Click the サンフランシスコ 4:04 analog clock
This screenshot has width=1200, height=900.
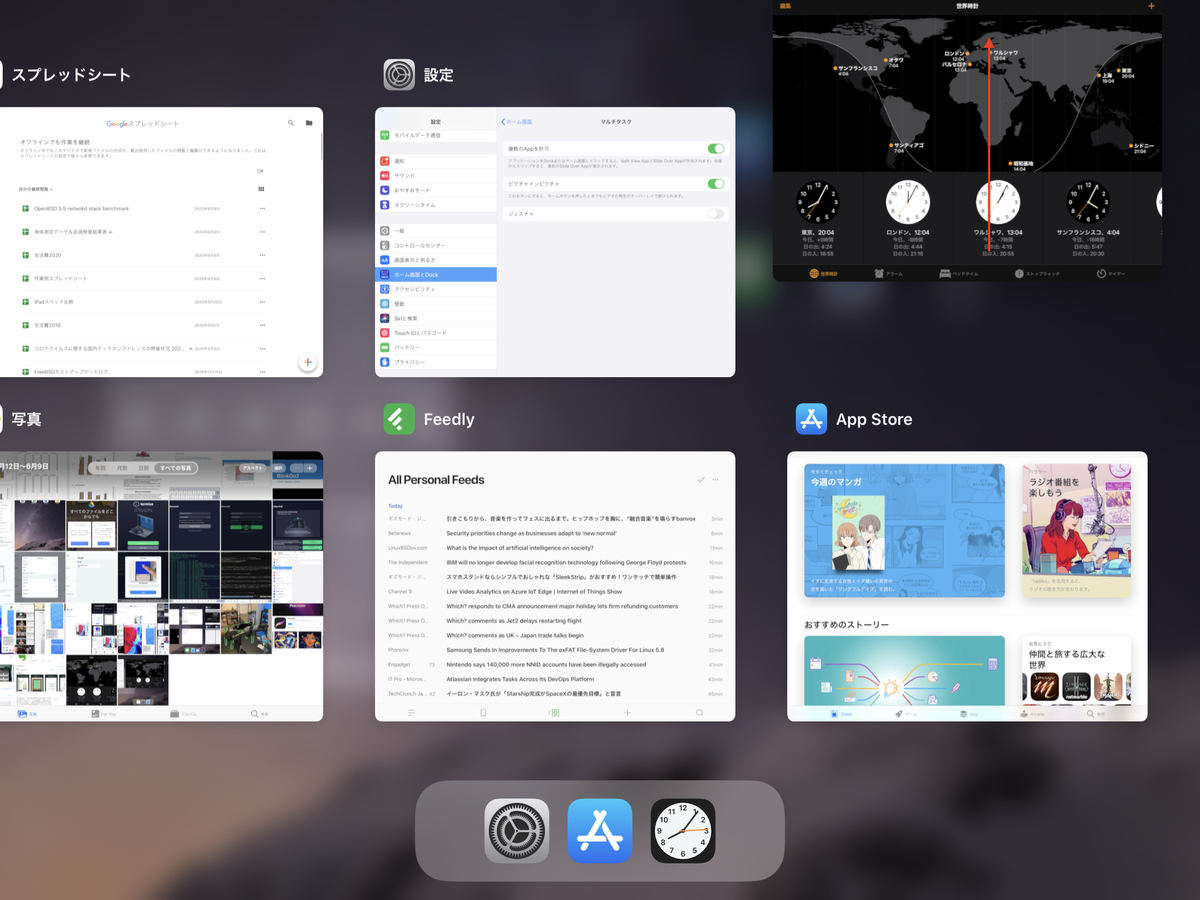pyautogui.click(x=1088, y=202)
